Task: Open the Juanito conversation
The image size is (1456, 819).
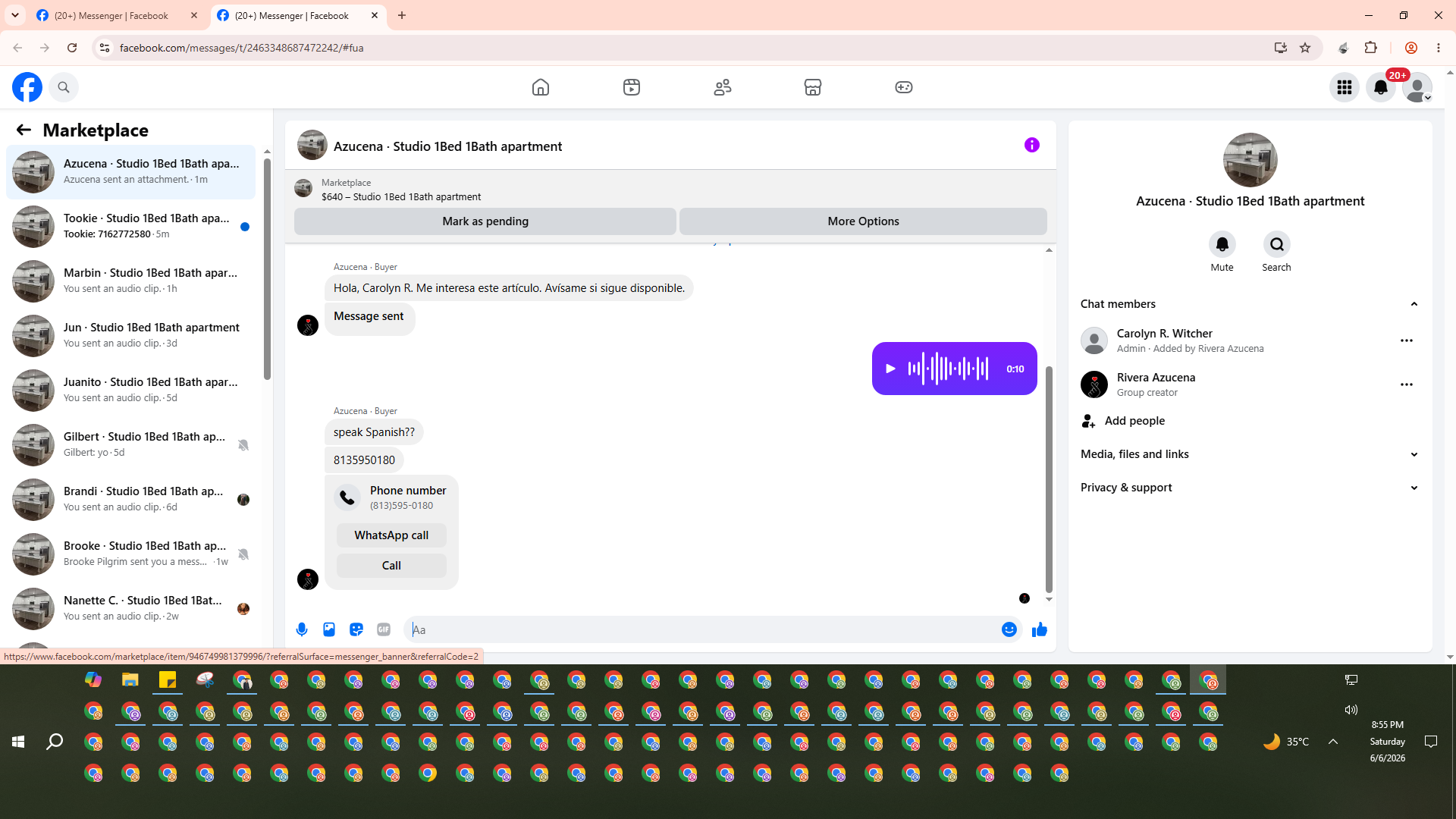Action: point(131,391)
